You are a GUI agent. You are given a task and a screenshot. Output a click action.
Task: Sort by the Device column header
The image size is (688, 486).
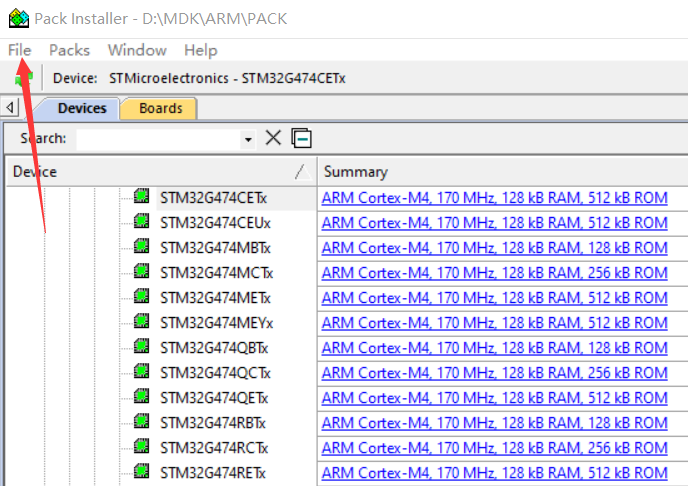click(x=161, y=172)
